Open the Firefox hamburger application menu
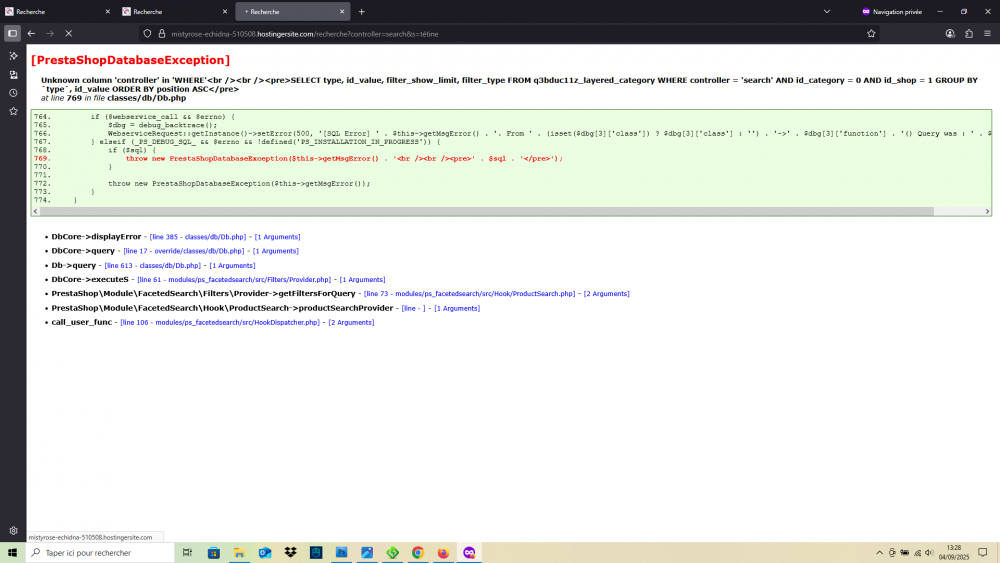Image resolution: width=1000 pixels, height=563 pixels. click(987, 34)
